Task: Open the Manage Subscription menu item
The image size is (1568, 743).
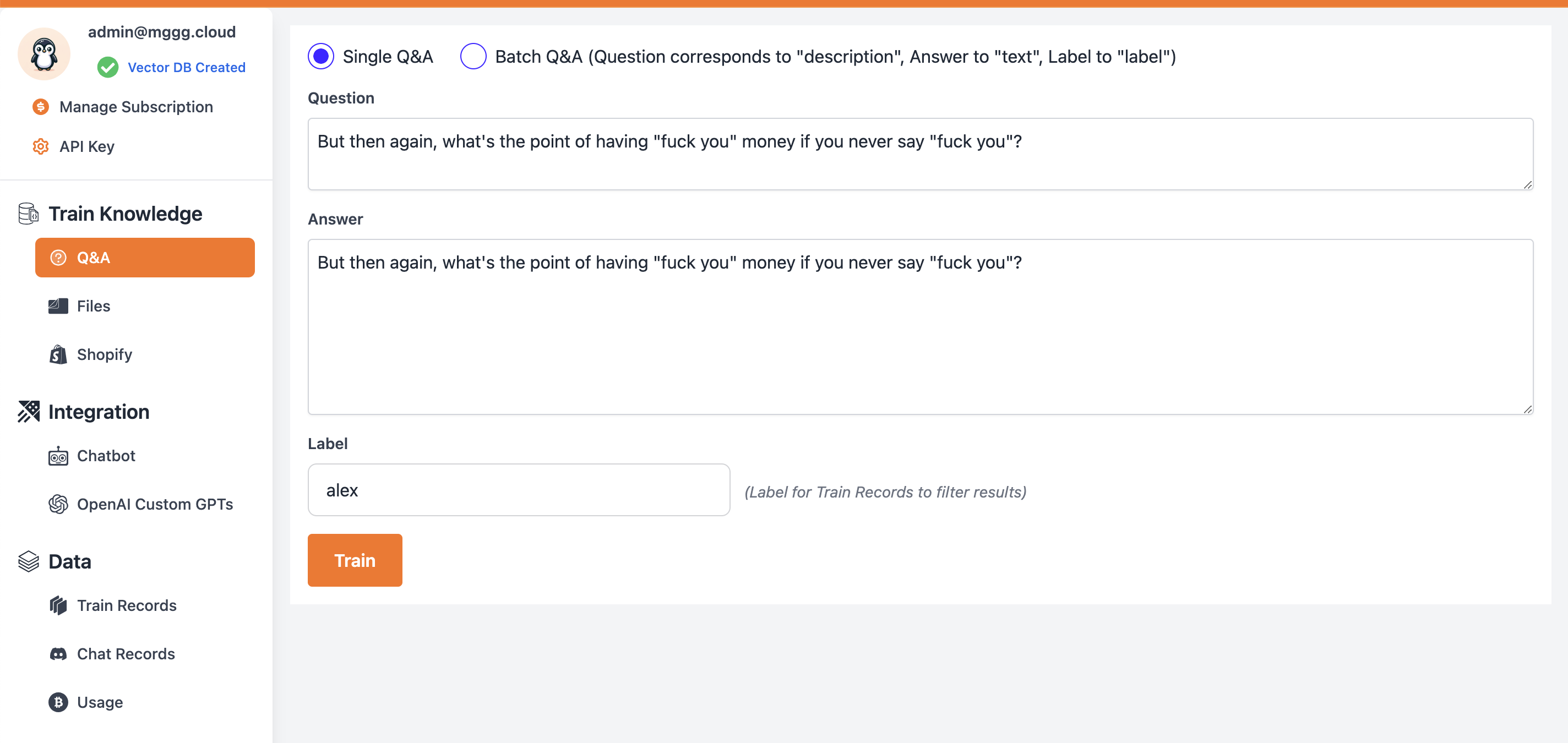Action: 136,106
